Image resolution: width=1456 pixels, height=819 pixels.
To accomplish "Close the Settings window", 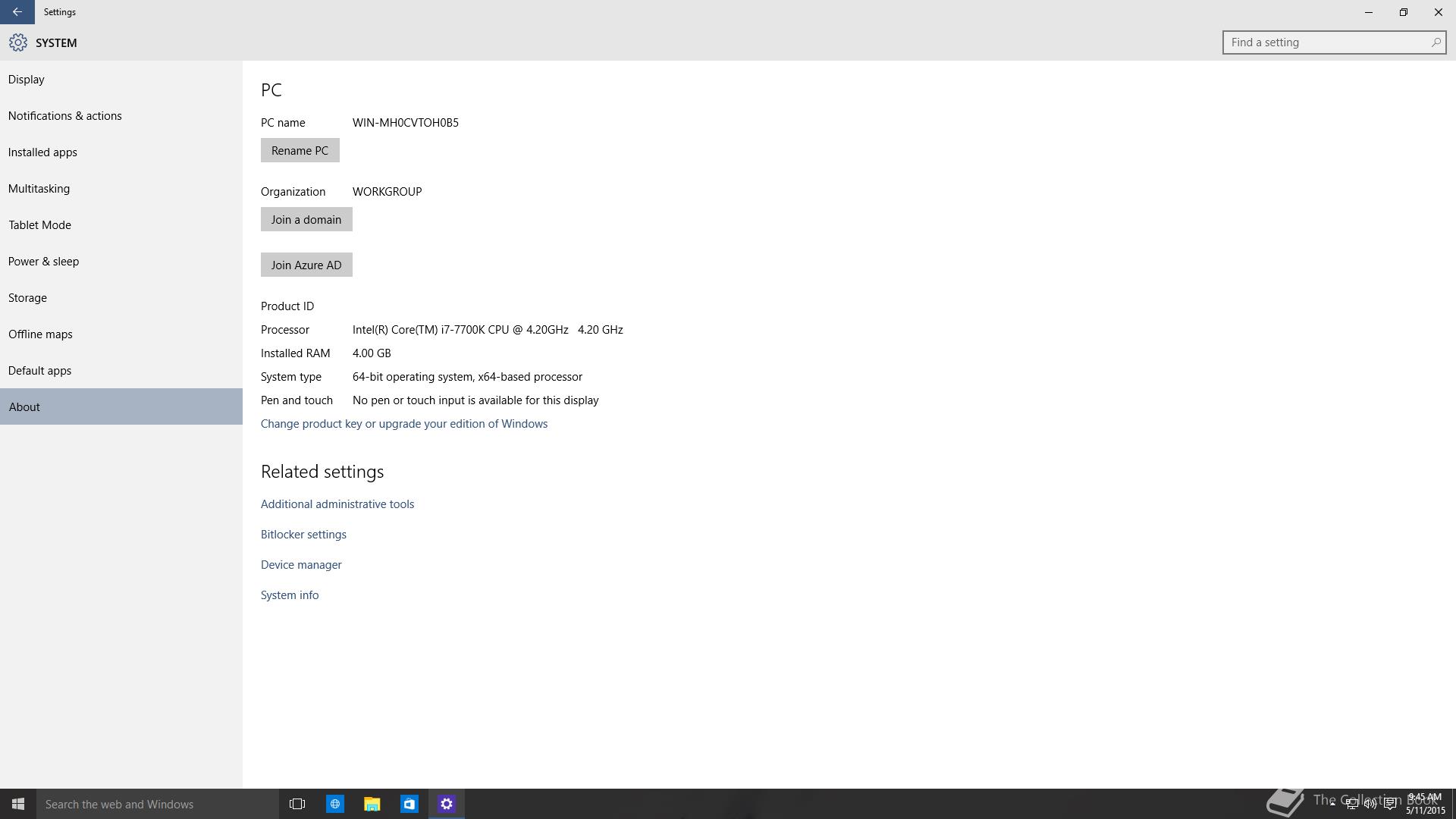I will point(1439,12).
